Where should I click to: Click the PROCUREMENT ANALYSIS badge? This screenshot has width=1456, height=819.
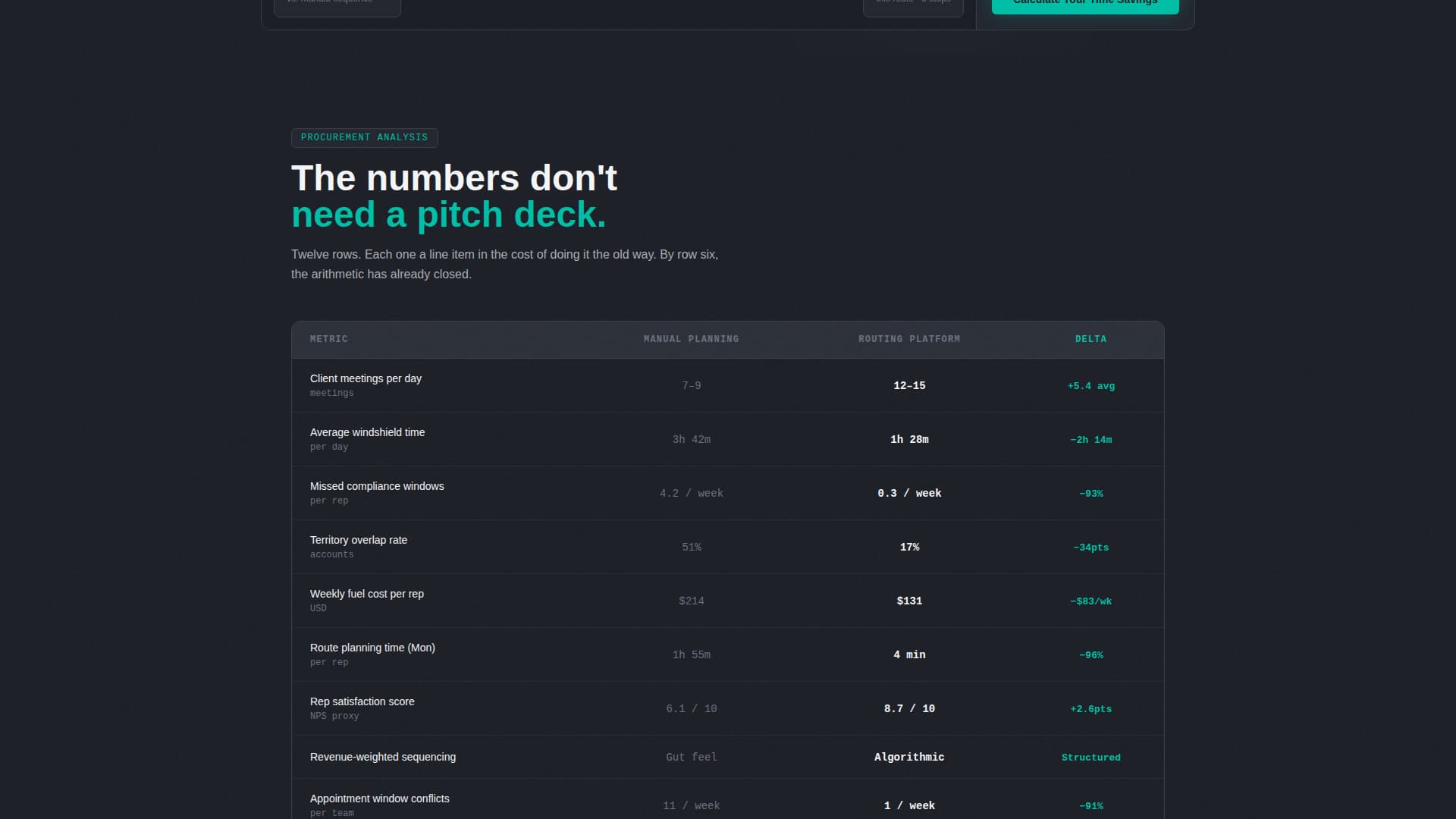pos(364,137)
